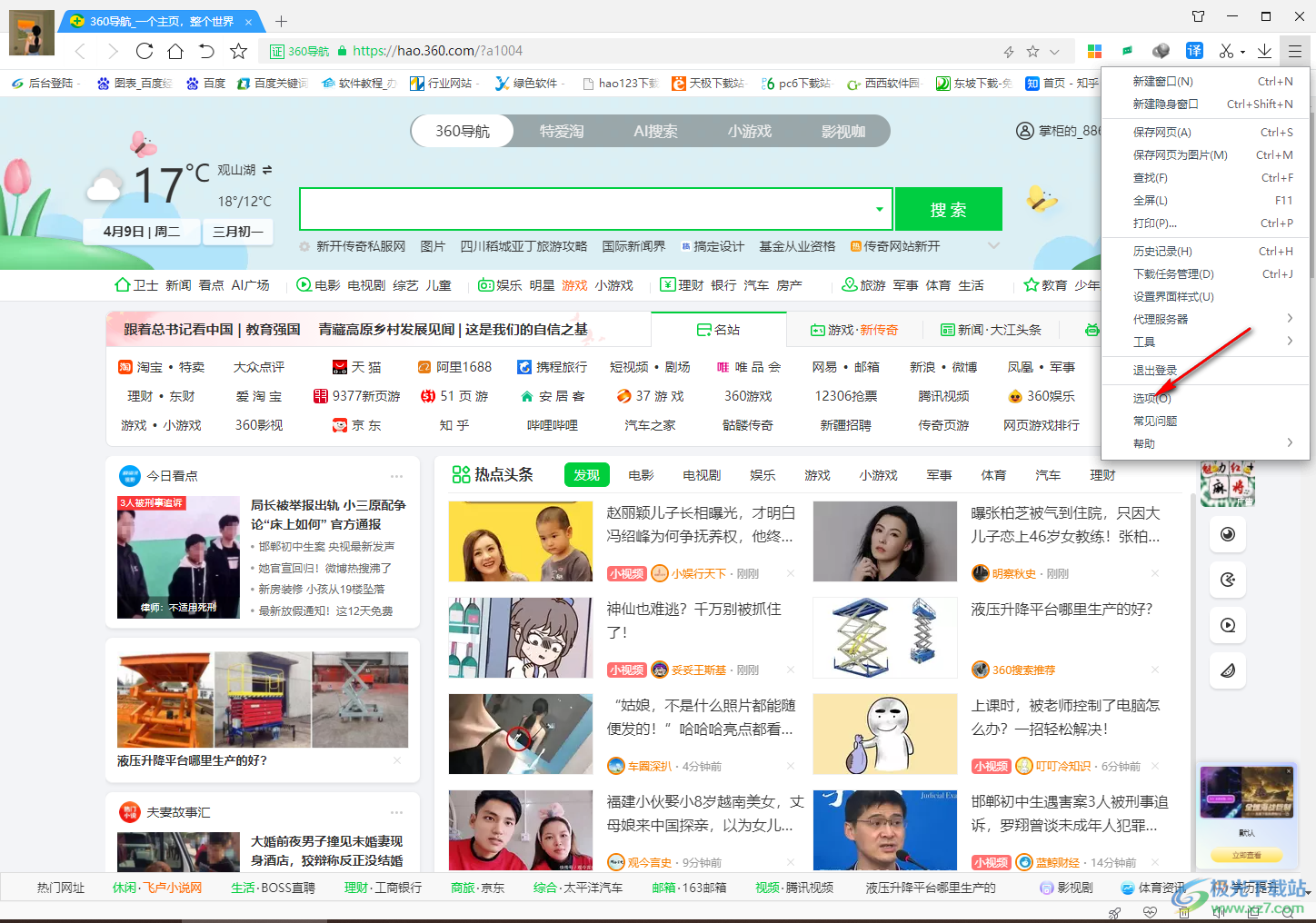The width and height of the screenshot is (1316, 923).
Task: Click the pac-man game icon in the sidebar
Action: [1228, 580]
